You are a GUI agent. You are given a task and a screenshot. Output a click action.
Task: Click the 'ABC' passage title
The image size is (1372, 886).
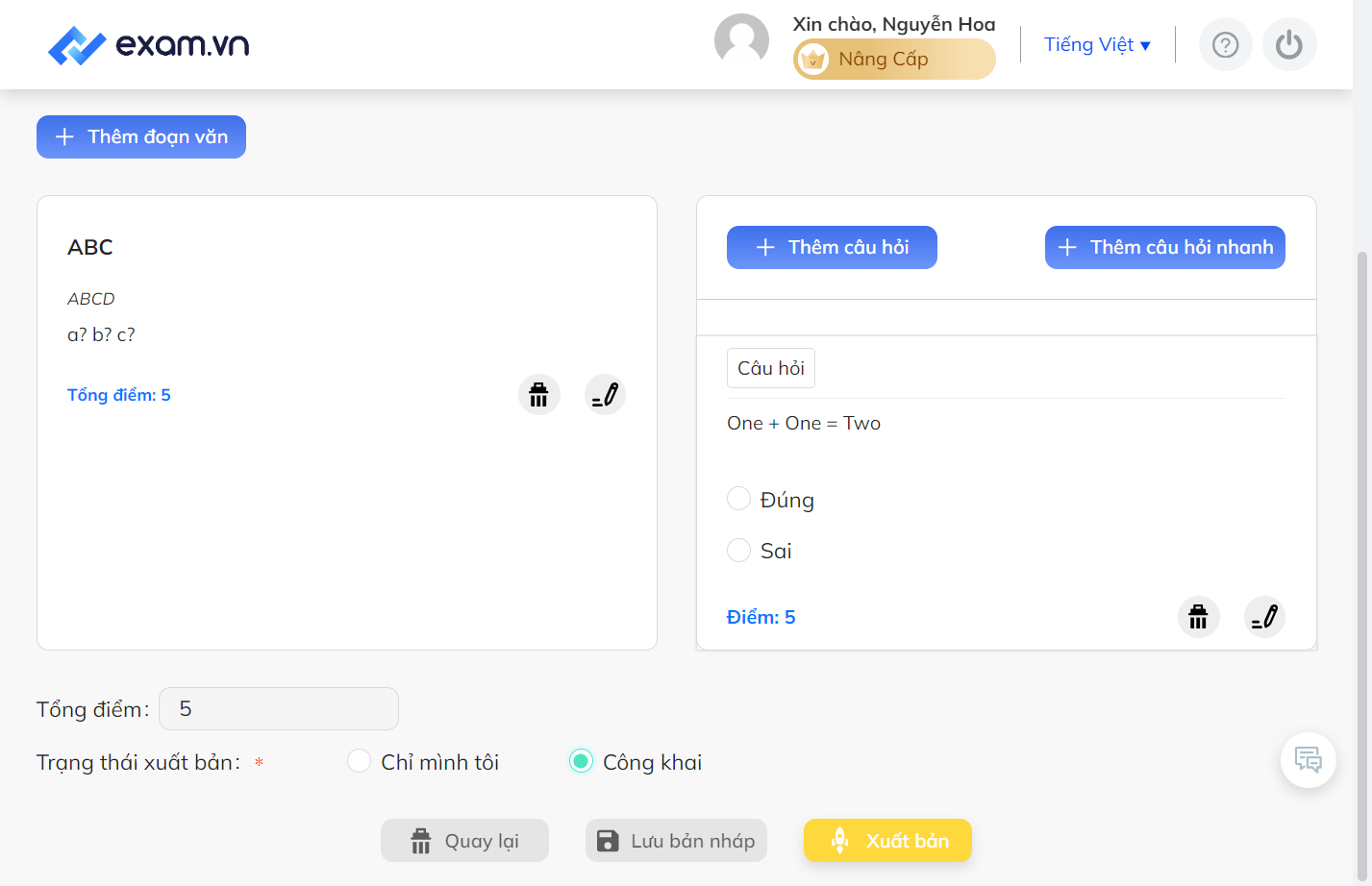(90, 247)
